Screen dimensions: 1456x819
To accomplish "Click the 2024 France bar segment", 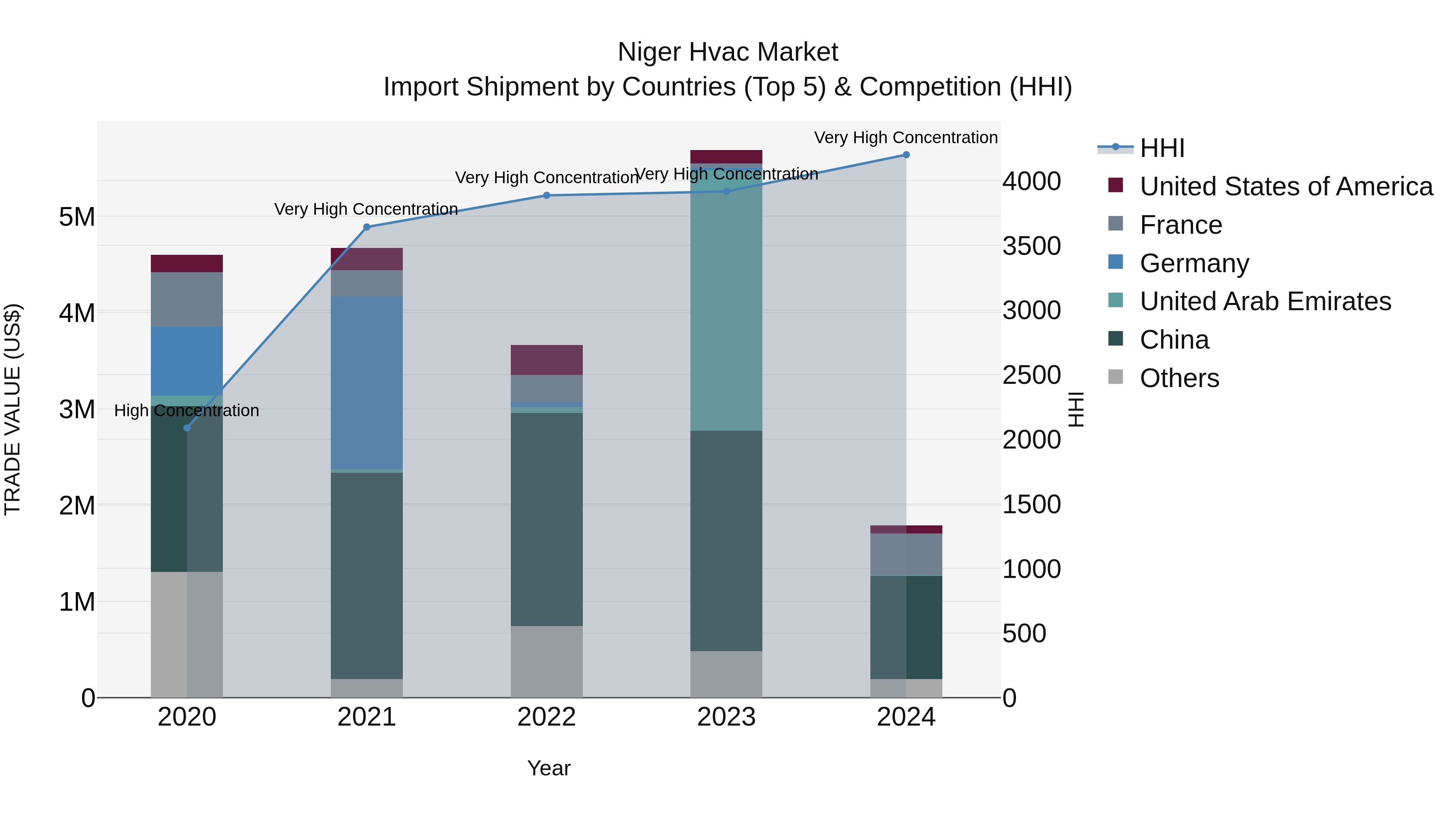I will coord(906,554).
